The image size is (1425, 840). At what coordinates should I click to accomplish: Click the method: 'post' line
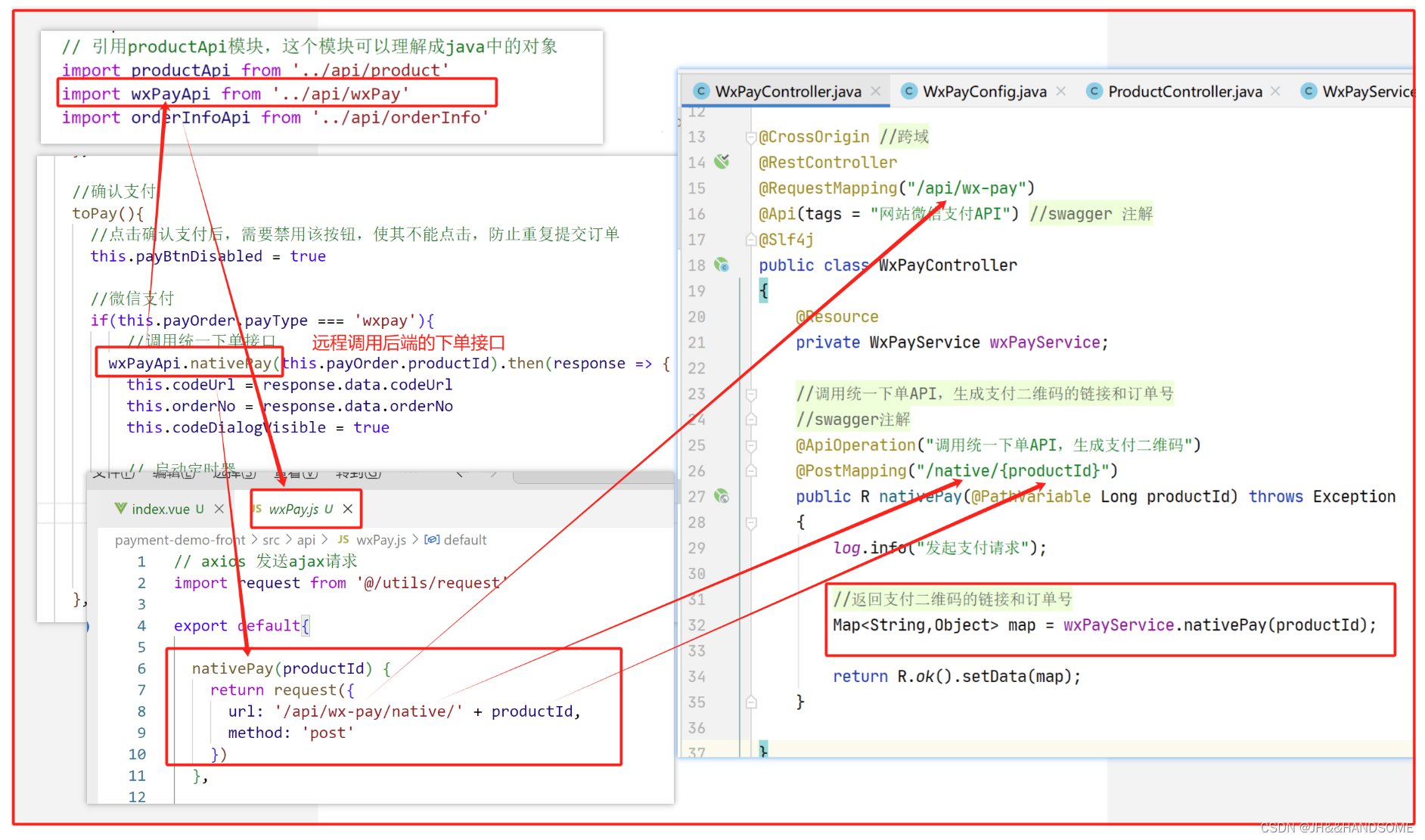coord(291,733)
